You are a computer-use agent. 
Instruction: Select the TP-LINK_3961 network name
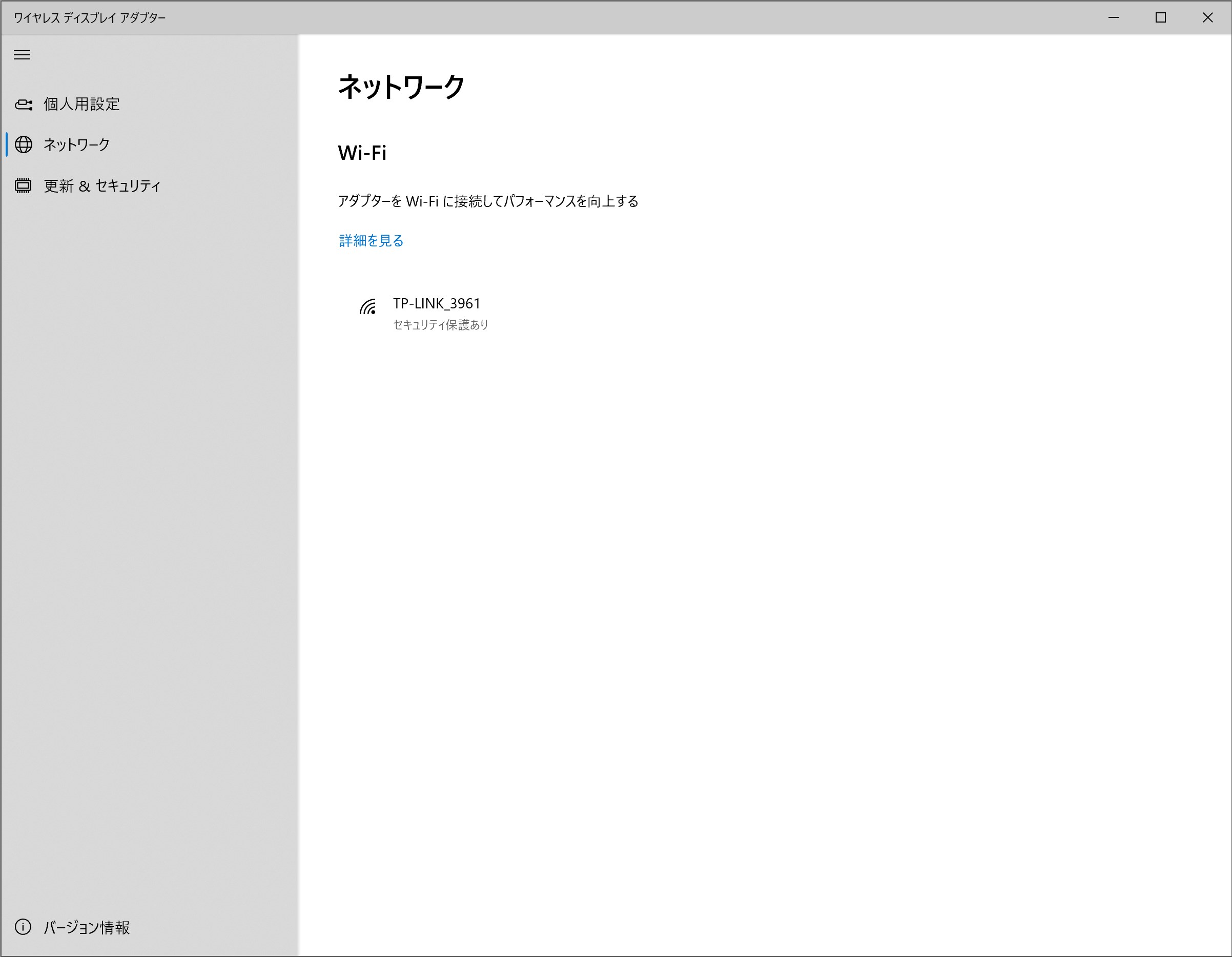pos(437,303)
